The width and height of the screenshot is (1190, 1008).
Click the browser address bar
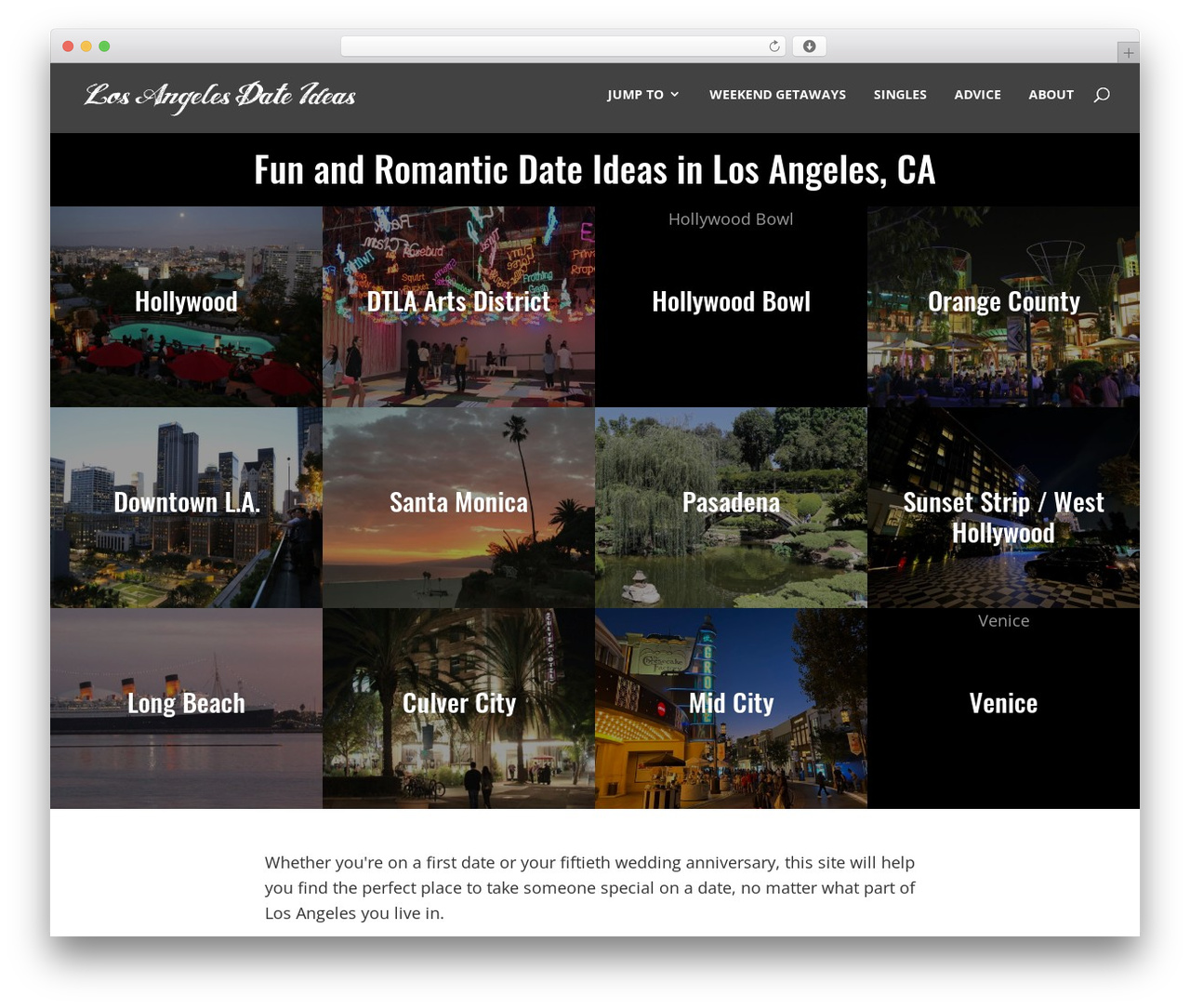(562, 46)
